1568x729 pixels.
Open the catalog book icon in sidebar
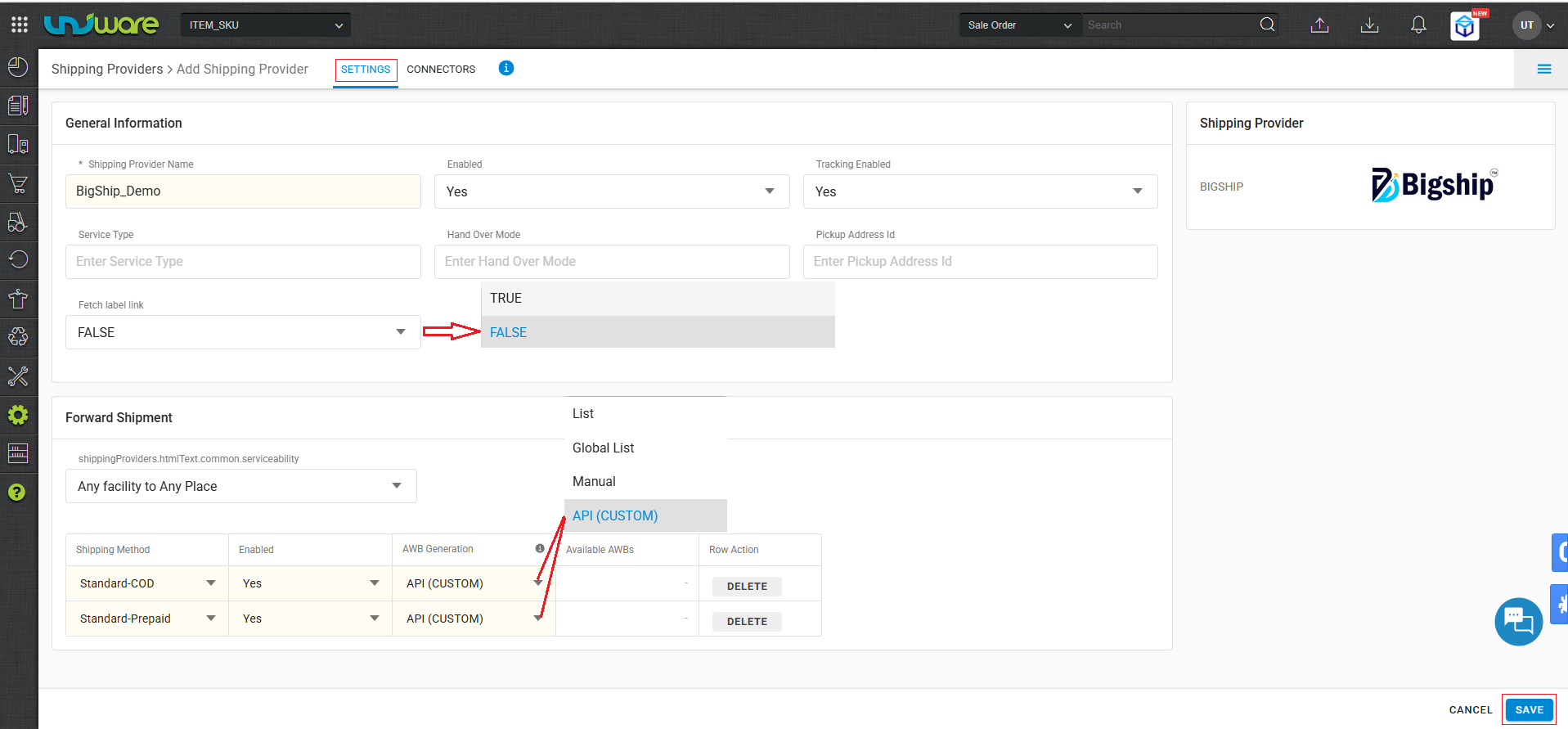pos(18,106)
